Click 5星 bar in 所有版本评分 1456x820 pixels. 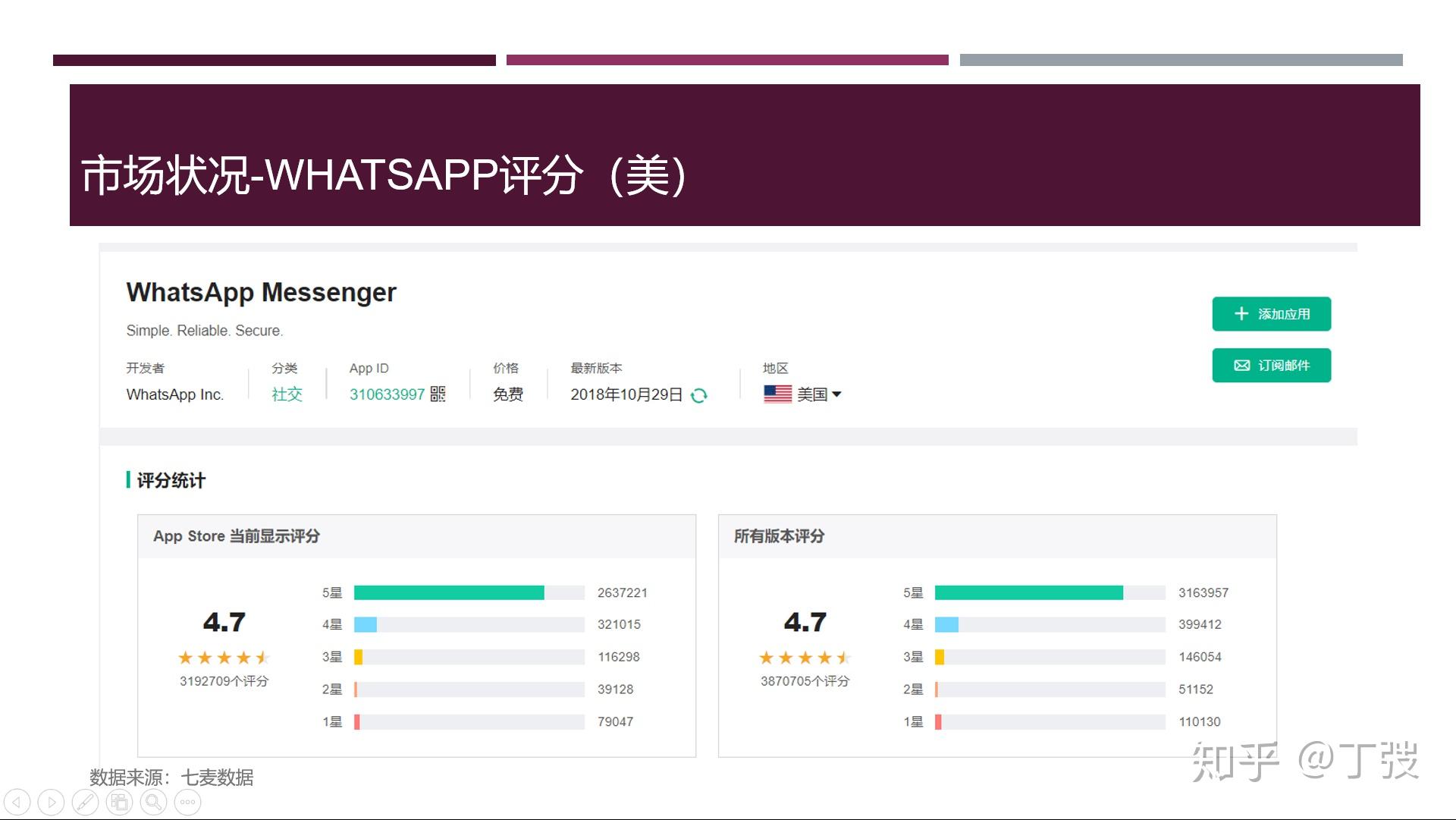click(x=1050, y=592)
